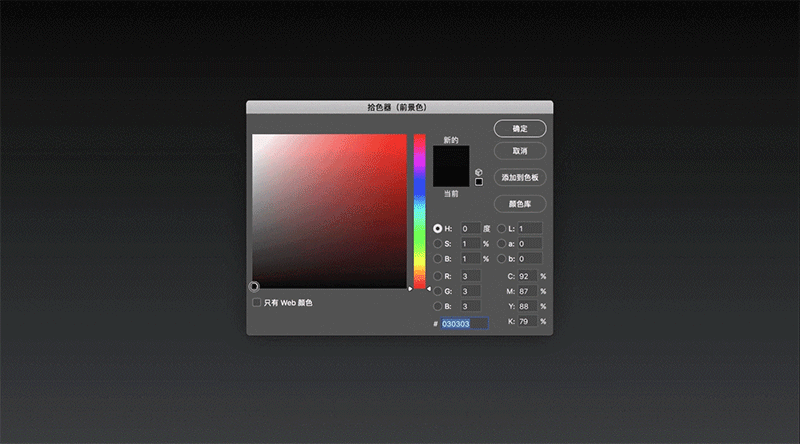Click the 新的 label above swatch

pyautogui.click(x=451, y=140)
